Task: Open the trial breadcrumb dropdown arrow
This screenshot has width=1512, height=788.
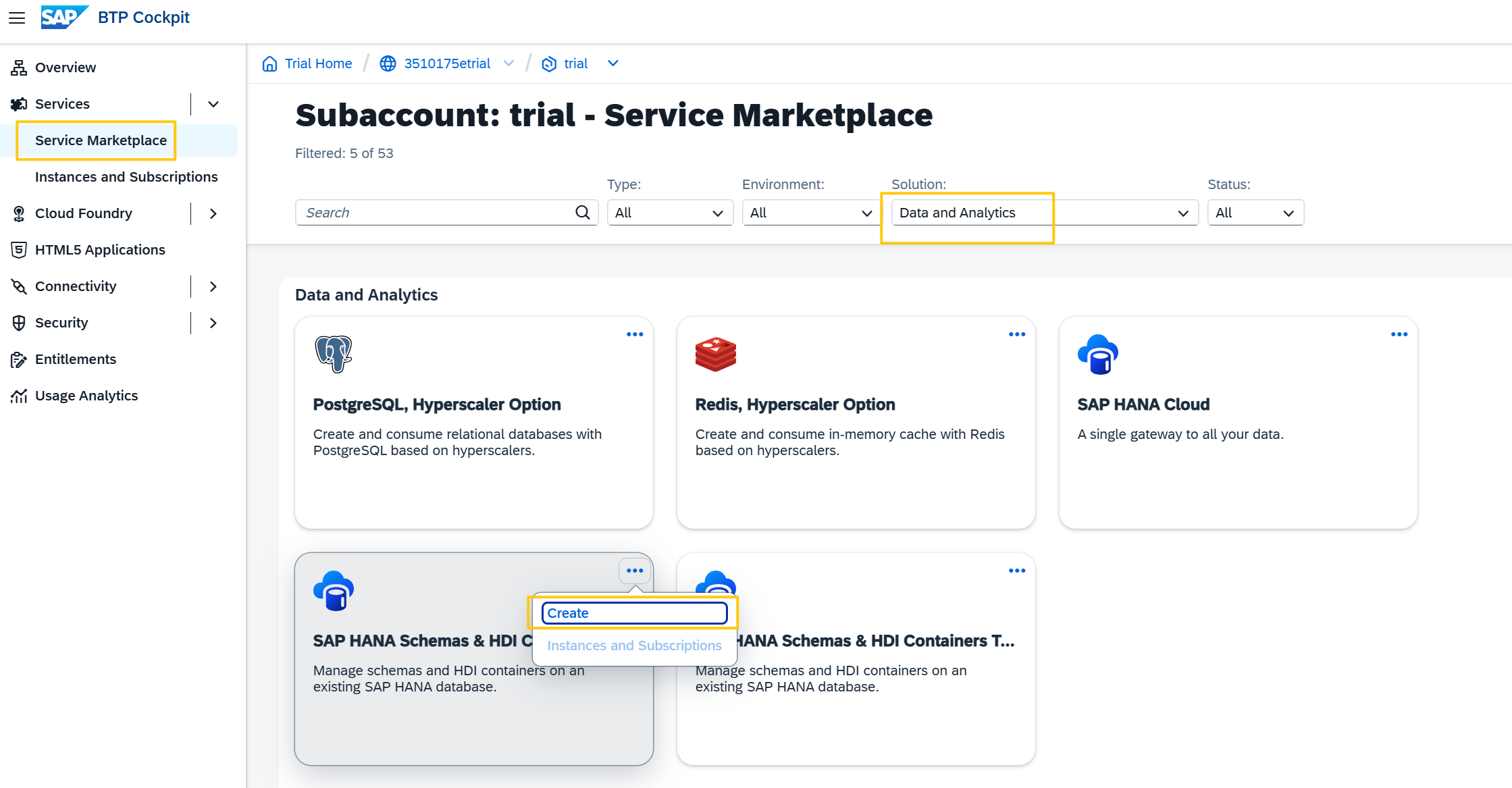Action: [613, 63]
